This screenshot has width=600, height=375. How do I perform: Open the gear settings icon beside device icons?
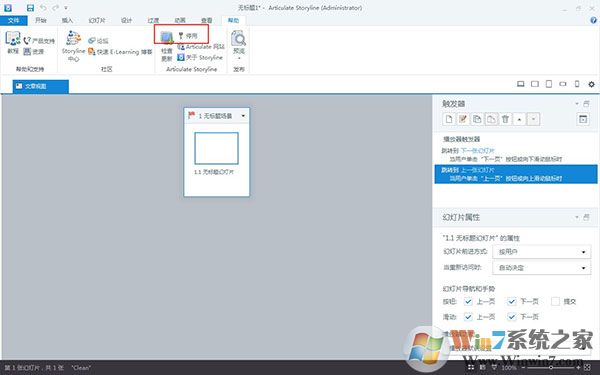click(x=591, y=84)
